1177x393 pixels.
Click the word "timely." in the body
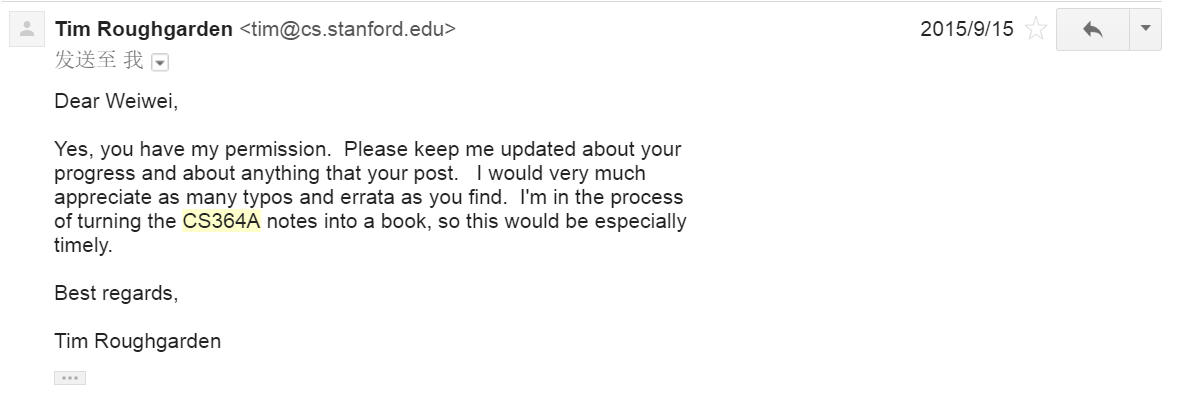83,246
